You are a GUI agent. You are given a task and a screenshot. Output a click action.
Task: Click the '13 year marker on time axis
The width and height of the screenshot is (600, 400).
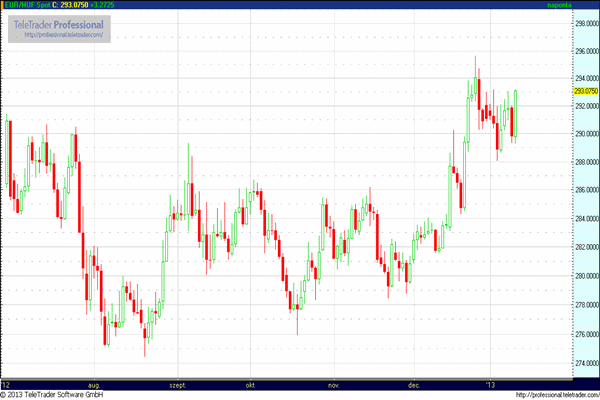coord(490,383)
